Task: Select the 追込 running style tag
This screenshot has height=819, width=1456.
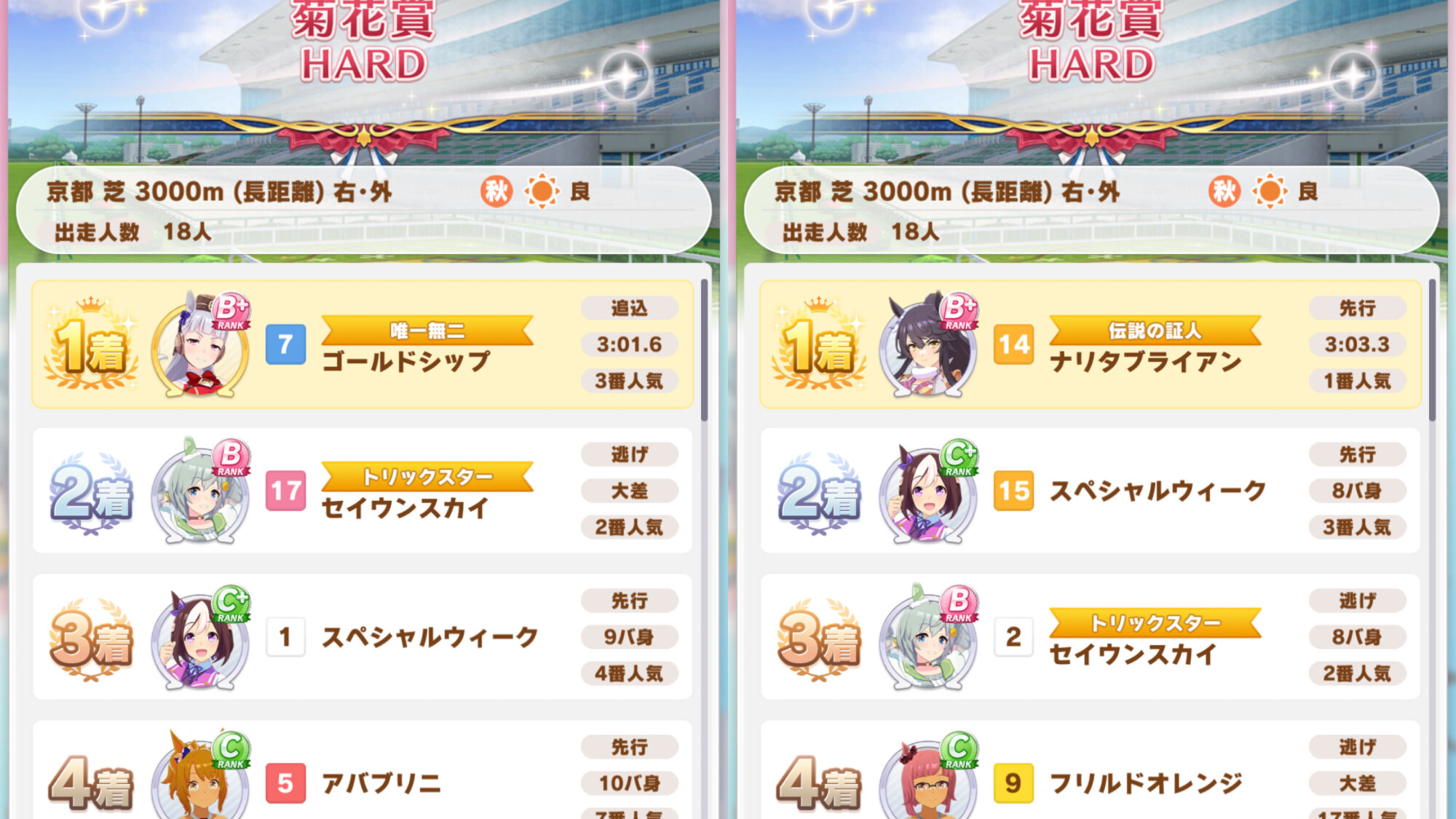Action: (x=630, y=308)
